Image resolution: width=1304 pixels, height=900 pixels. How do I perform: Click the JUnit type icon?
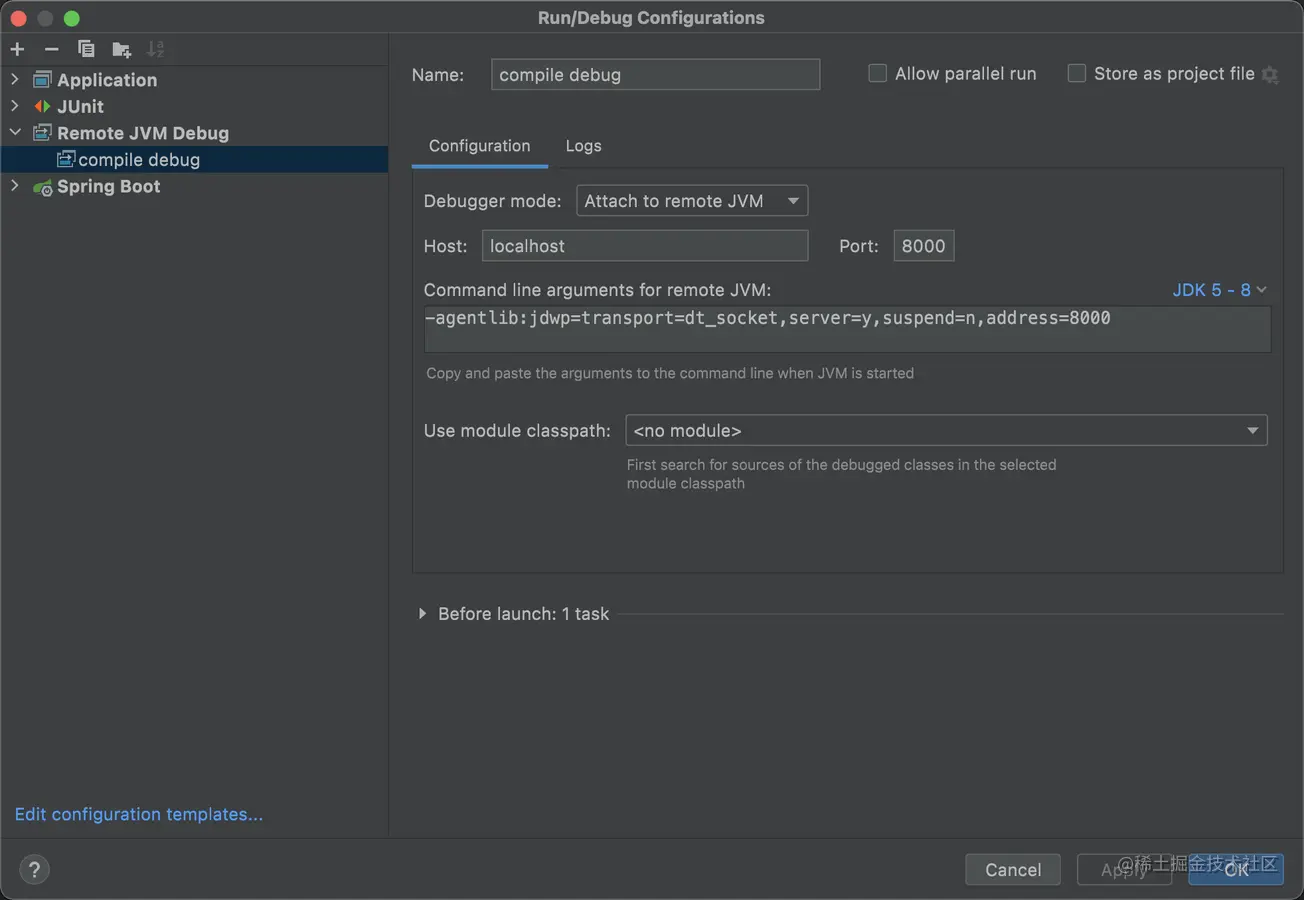click(42, 106)
